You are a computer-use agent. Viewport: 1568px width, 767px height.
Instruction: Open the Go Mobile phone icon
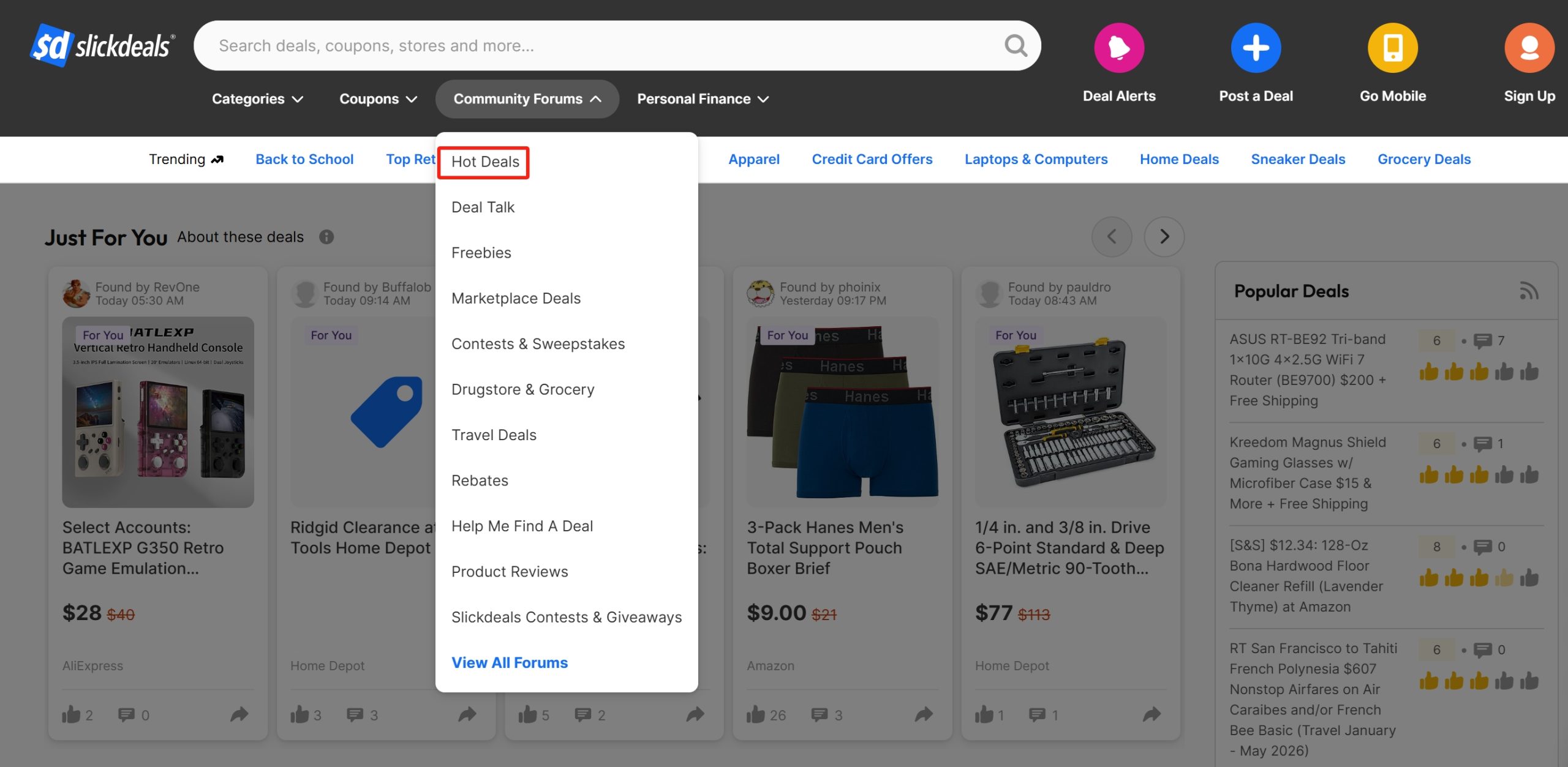click(x=1393, y=48)
